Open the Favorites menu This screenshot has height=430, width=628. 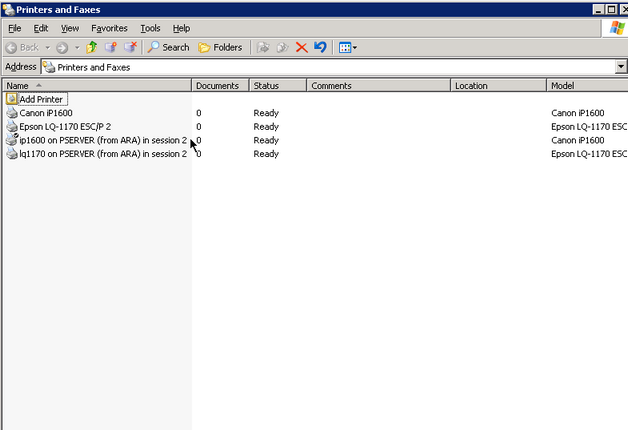pyautogui.click(x=109, y=28)
